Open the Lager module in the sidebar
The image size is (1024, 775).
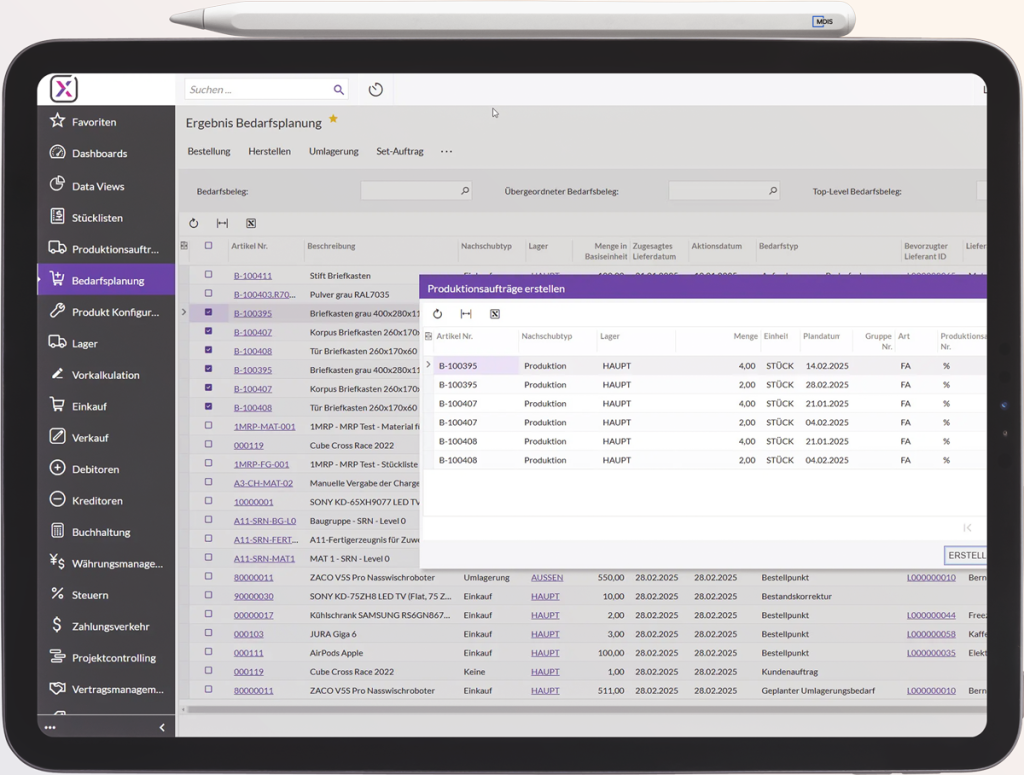(x=84, y=343)
